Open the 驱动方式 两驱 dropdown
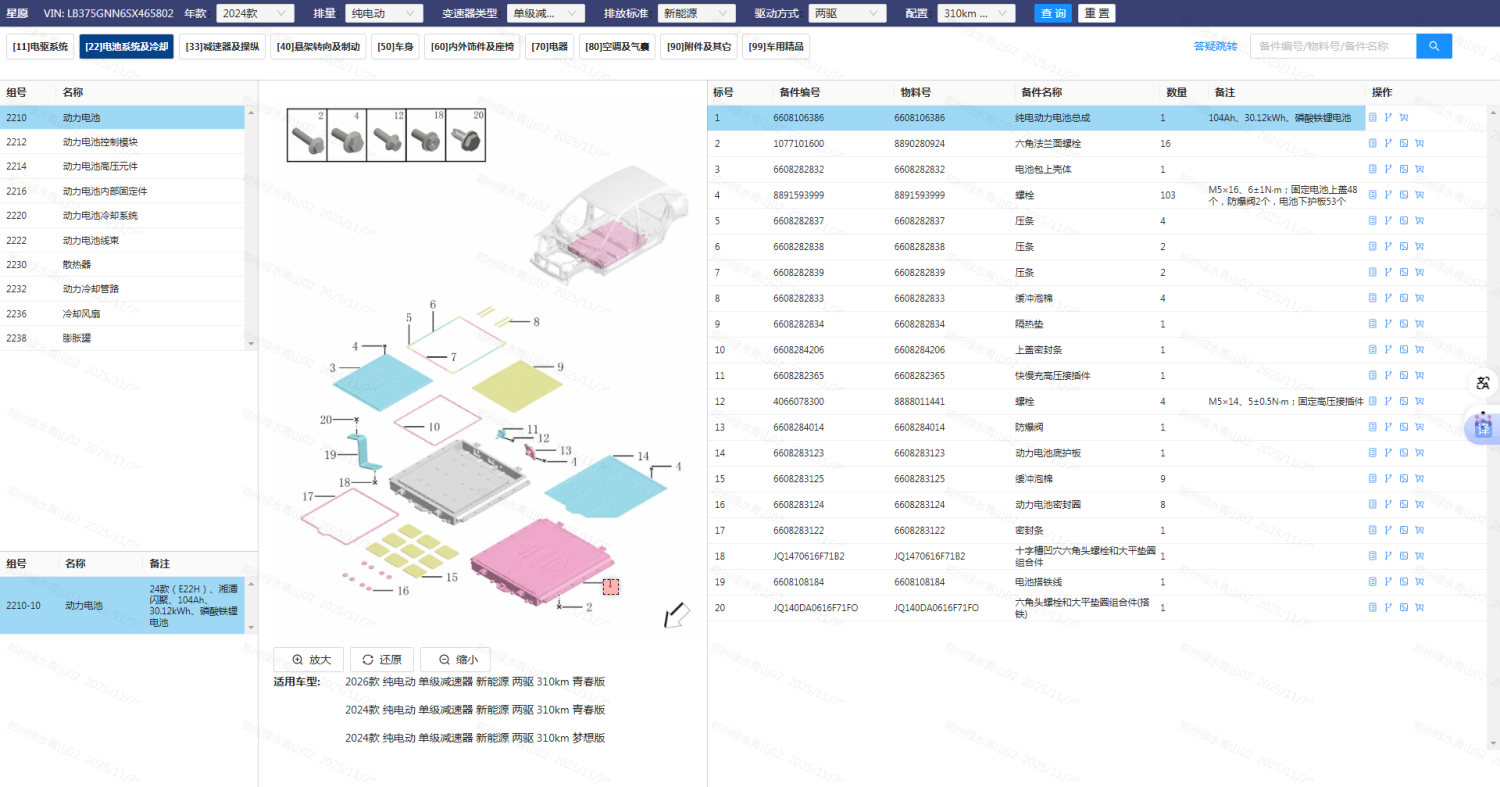 [x=847, y=13]
